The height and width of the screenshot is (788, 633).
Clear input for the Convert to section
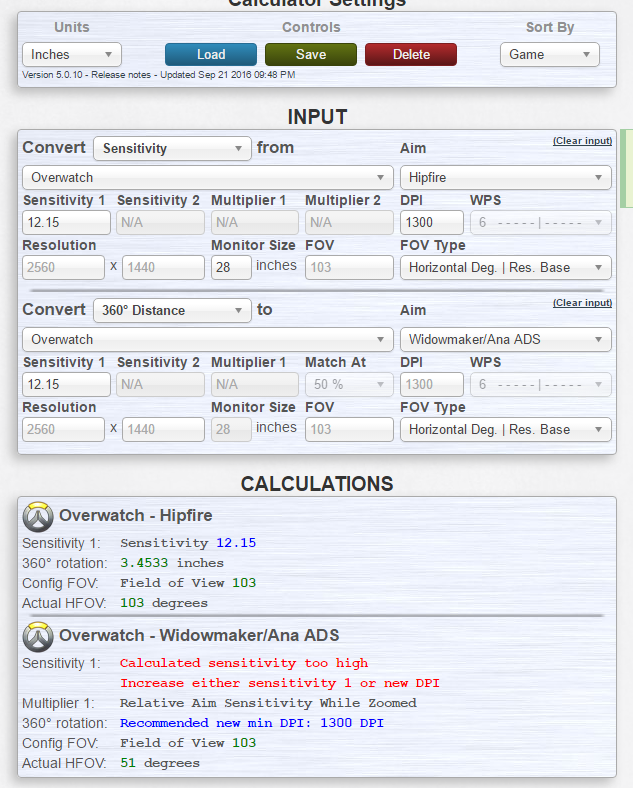tap(582, 303)
